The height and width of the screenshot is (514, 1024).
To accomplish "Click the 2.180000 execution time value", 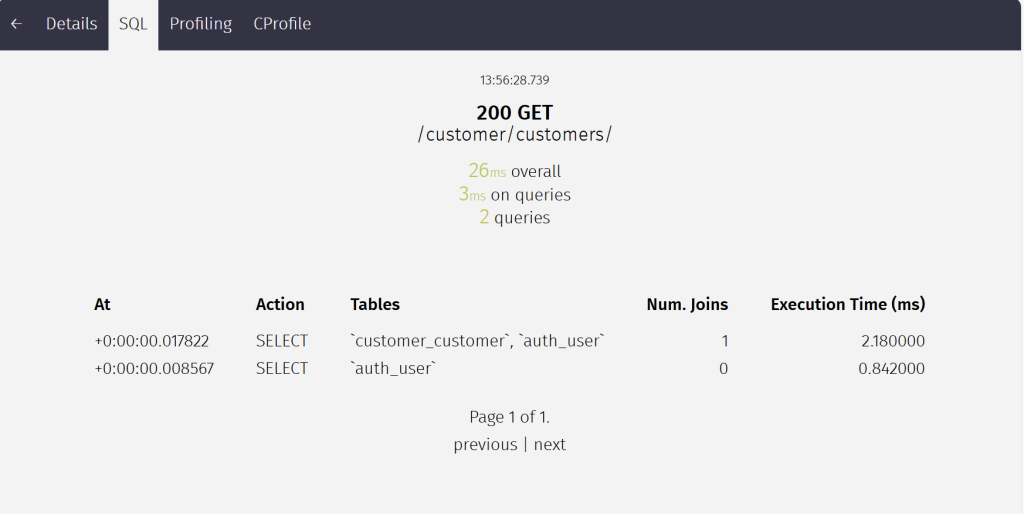I will [892, 341].
